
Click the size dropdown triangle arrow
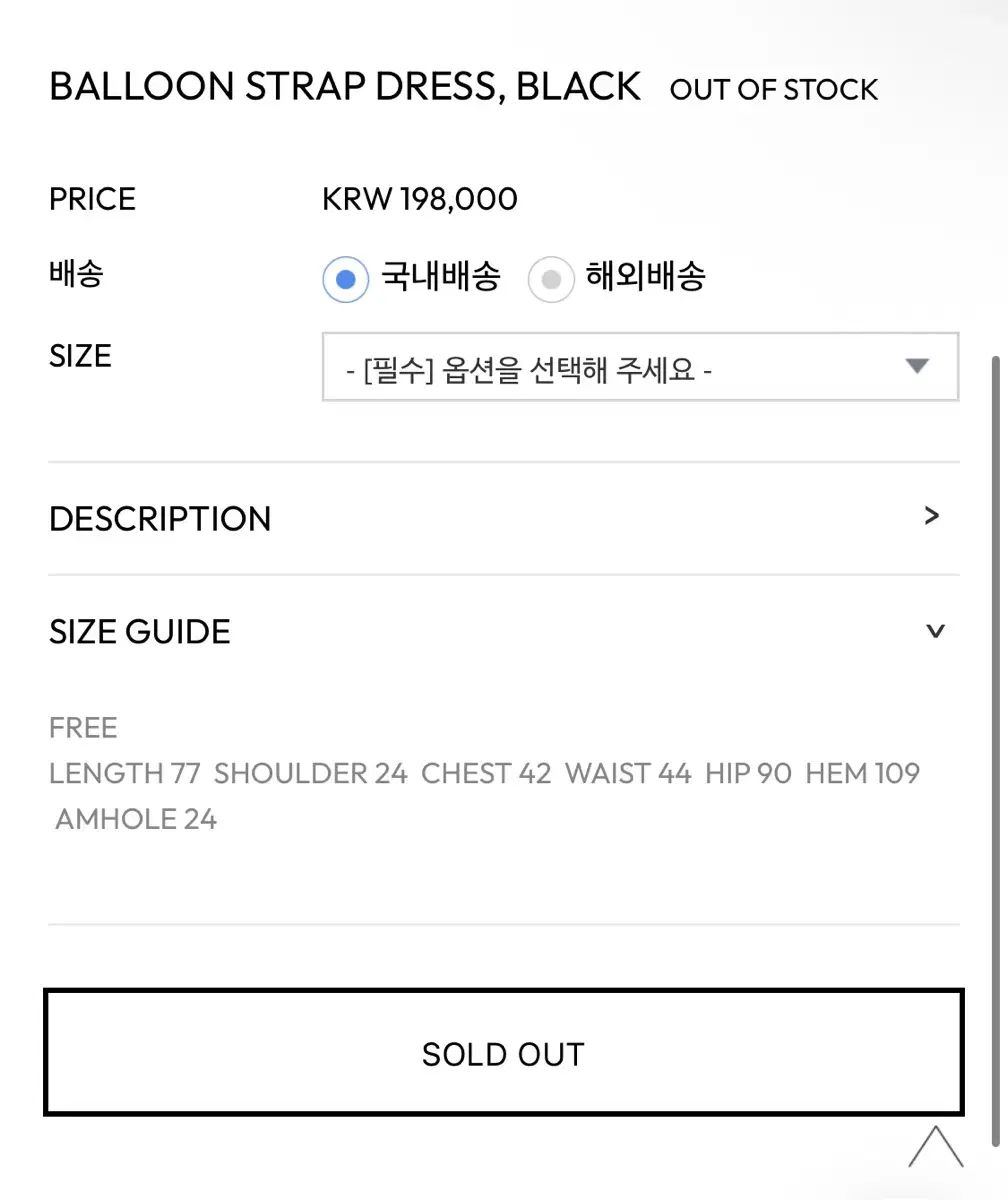click(917, 366)
